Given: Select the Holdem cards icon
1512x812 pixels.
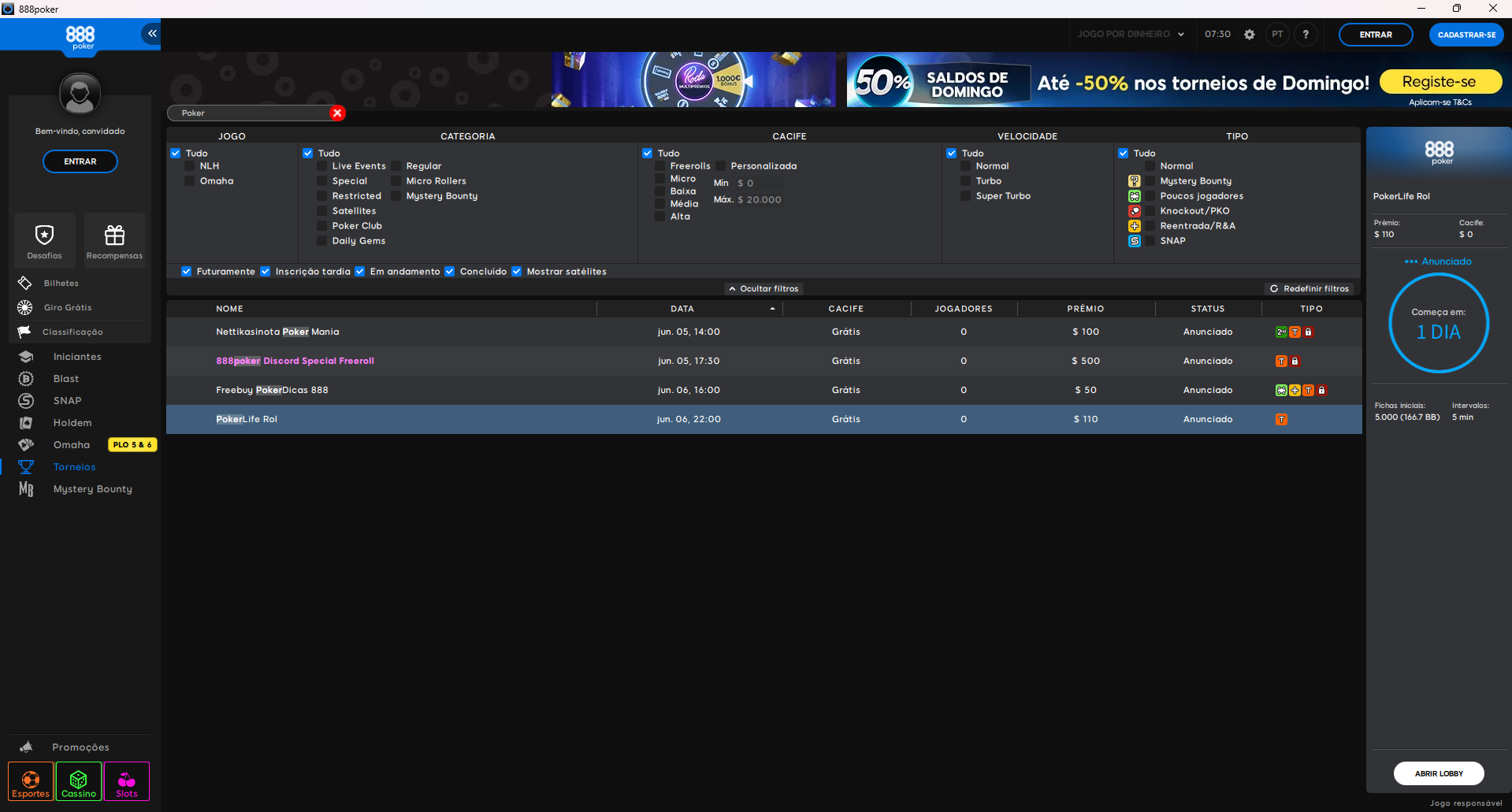Looking at the screenshot, I should pos(26,423).
